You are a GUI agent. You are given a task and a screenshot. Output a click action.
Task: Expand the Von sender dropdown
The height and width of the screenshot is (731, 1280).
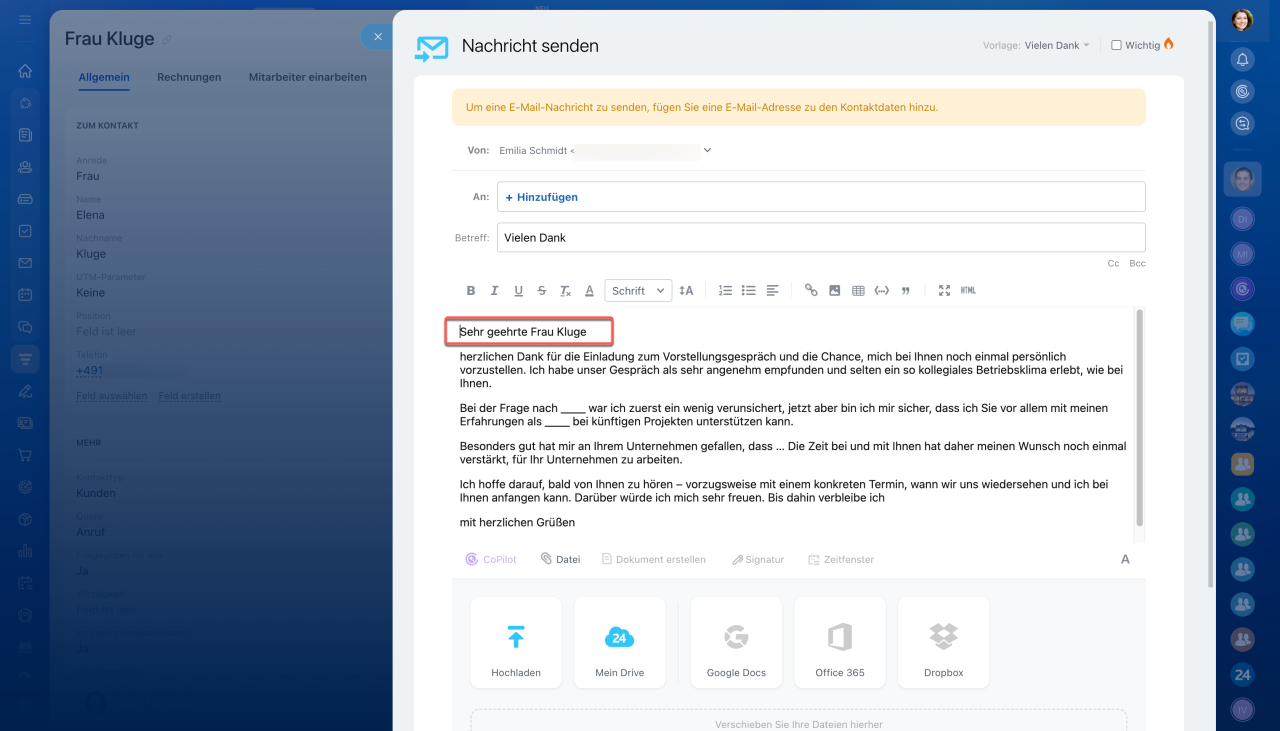pyautogui.click(x=707, y=150)
